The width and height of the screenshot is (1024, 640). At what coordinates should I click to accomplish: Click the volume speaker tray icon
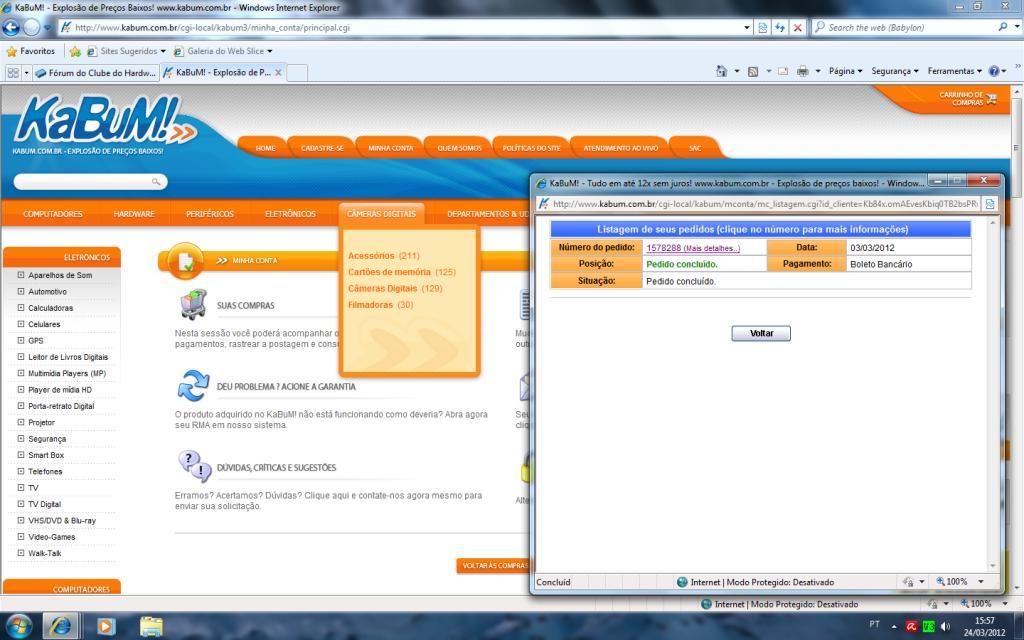click(x=945, y=626)
